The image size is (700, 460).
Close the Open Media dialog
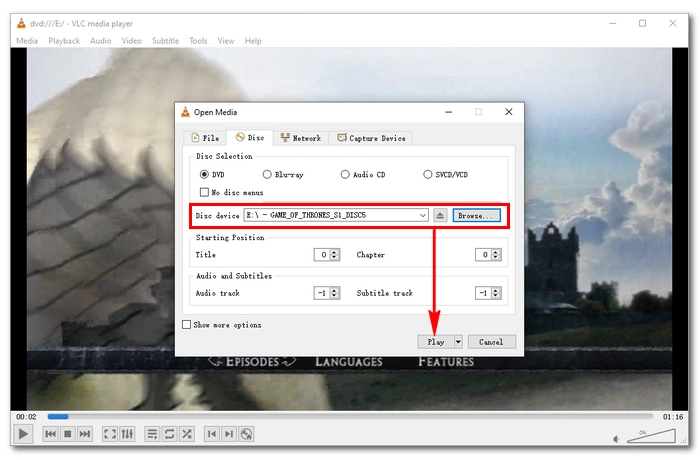coord(508,112)
